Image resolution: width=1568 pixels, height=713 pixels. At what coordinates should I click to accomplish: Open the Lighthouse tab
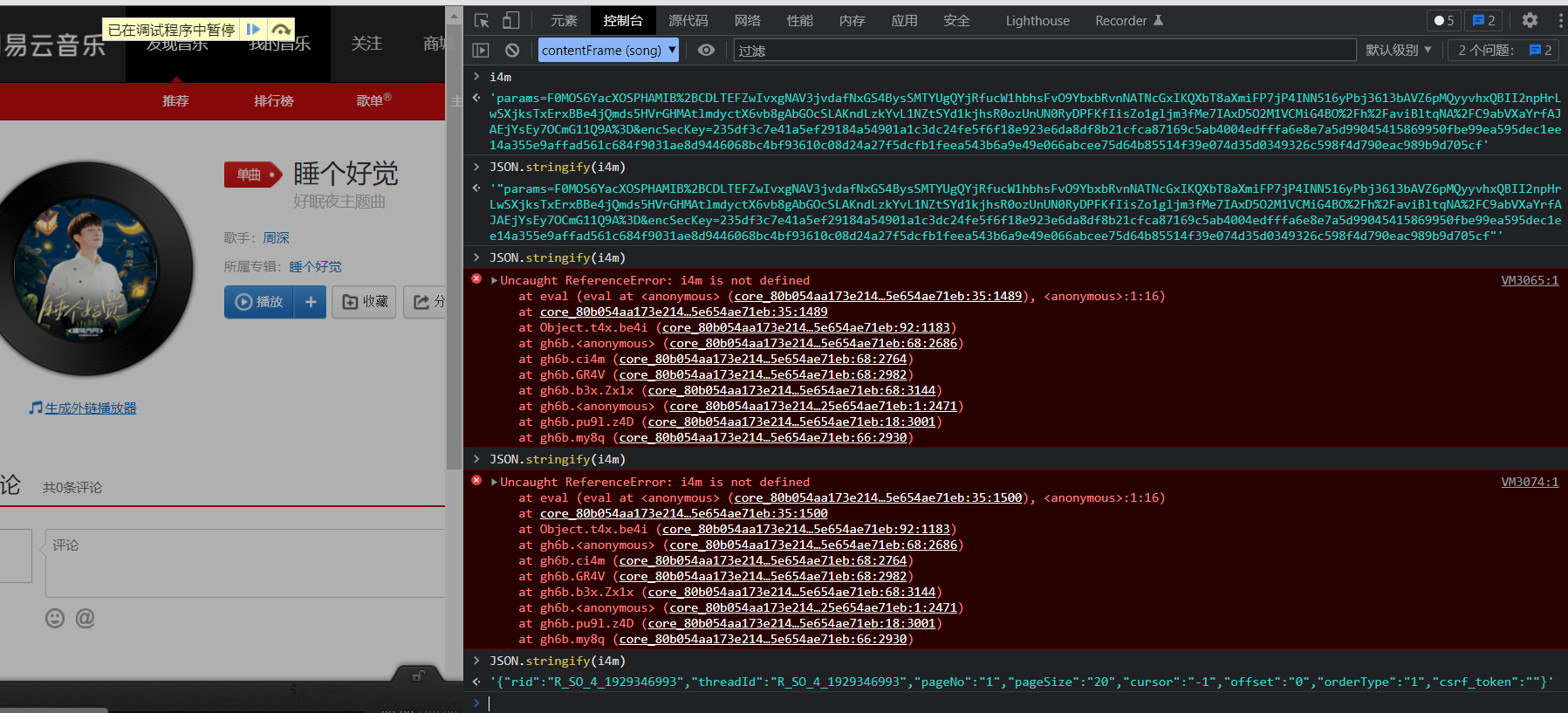tap(1037, 20)
